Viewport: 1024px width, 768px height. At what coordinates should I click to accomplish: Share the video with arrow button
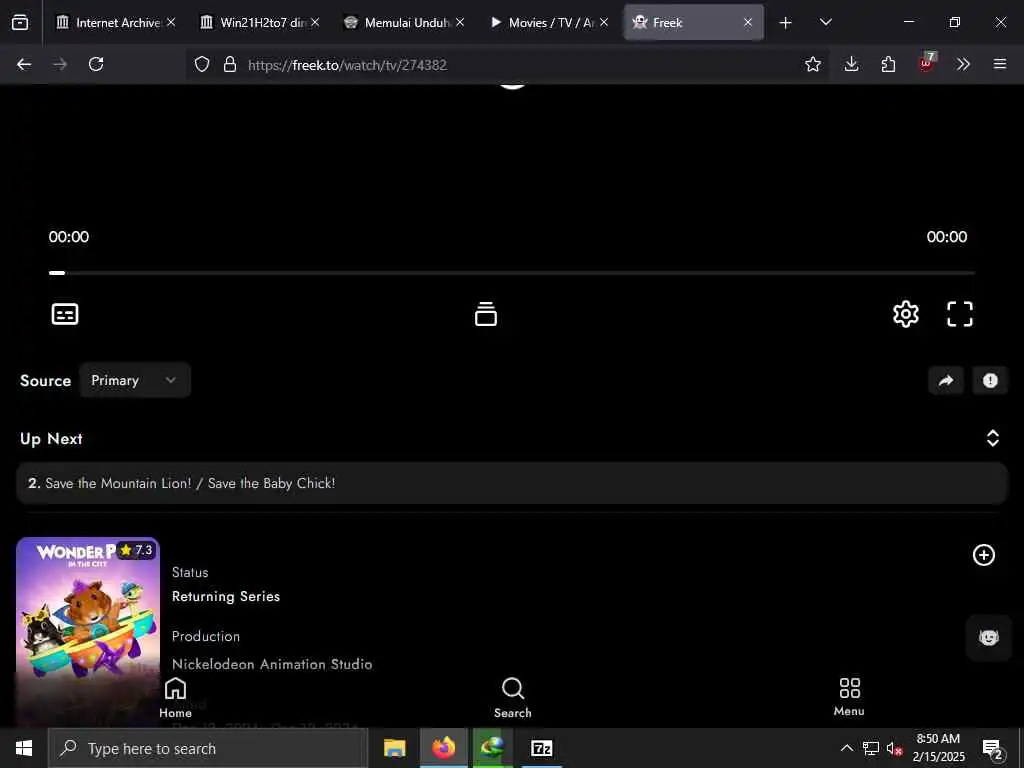(946, 381)
